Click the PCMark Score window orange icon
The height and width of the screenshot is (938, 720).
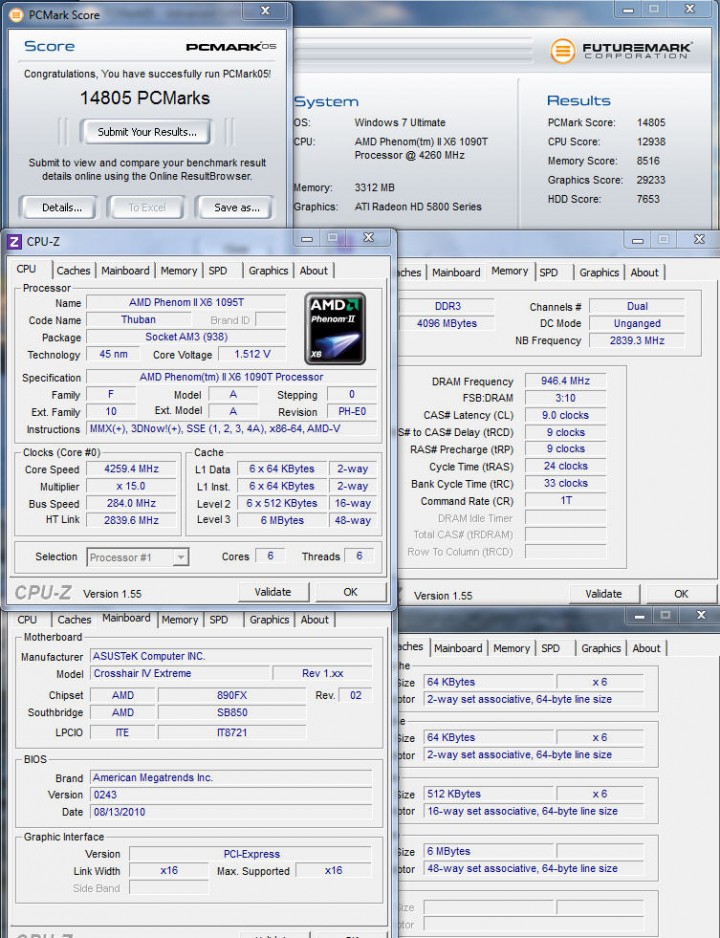tap(16, 15)
